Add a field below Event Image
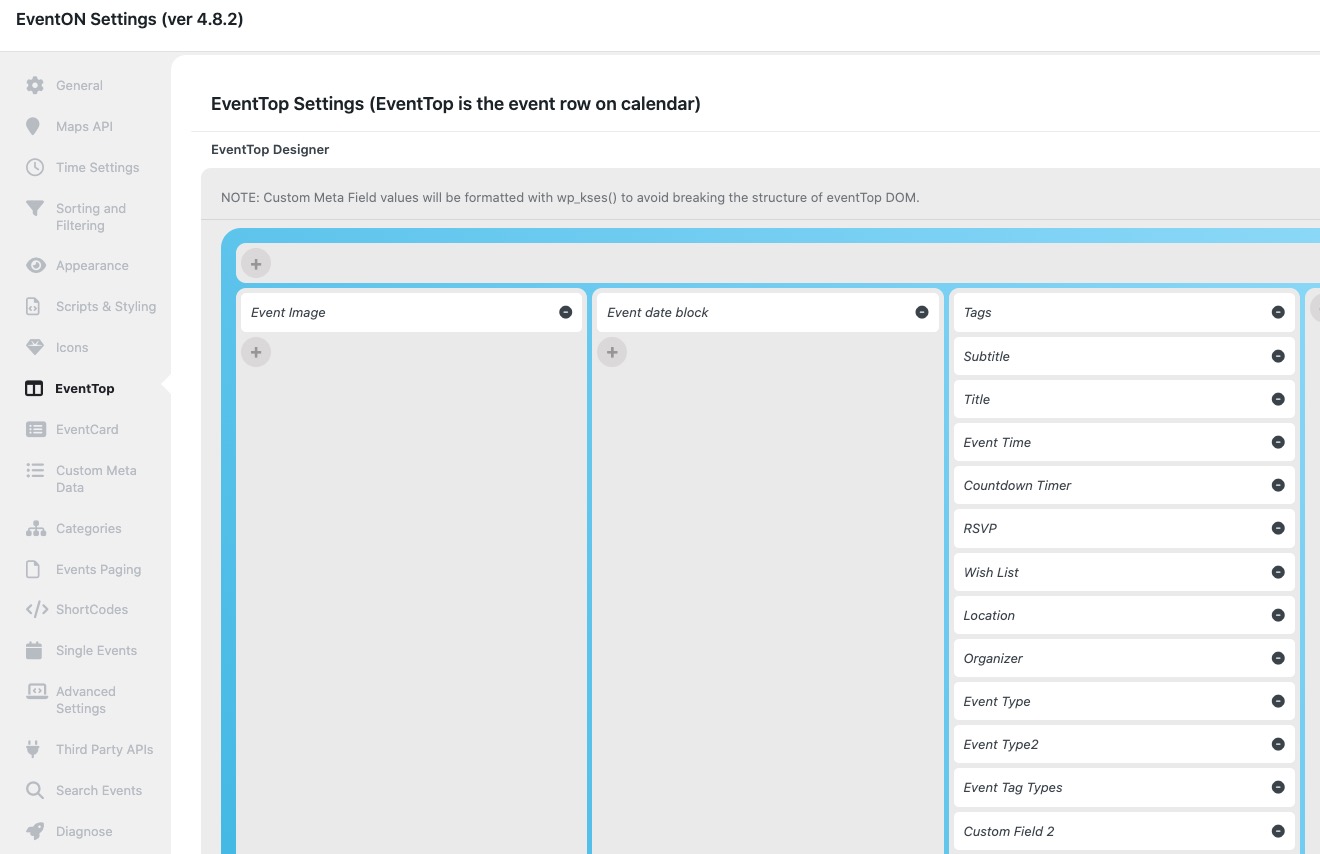This screenshot has height=854, width=1320. [x=256, y=352]
